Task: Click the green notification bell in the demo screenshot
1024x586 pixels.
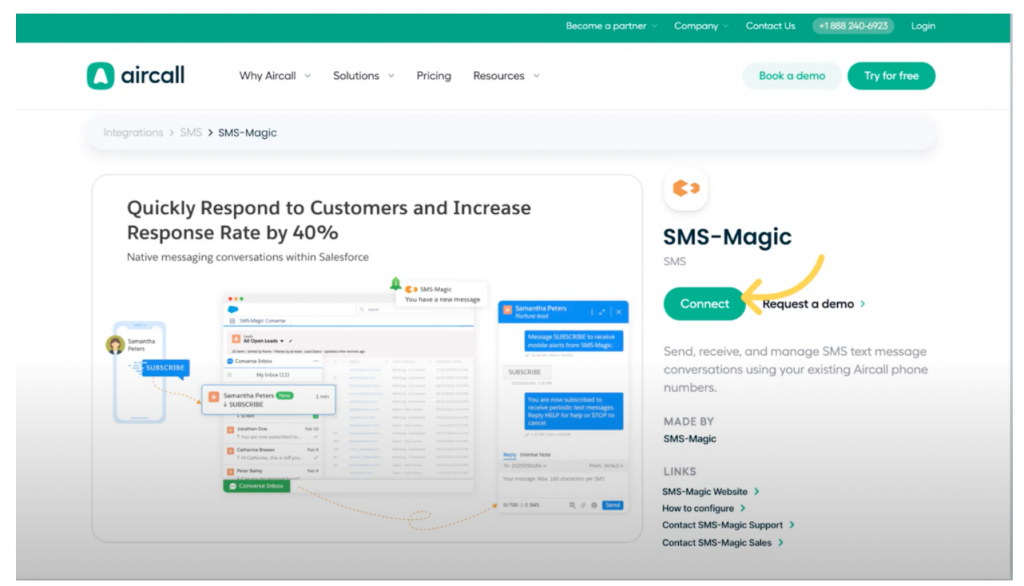Action: [x=396, y=284]
